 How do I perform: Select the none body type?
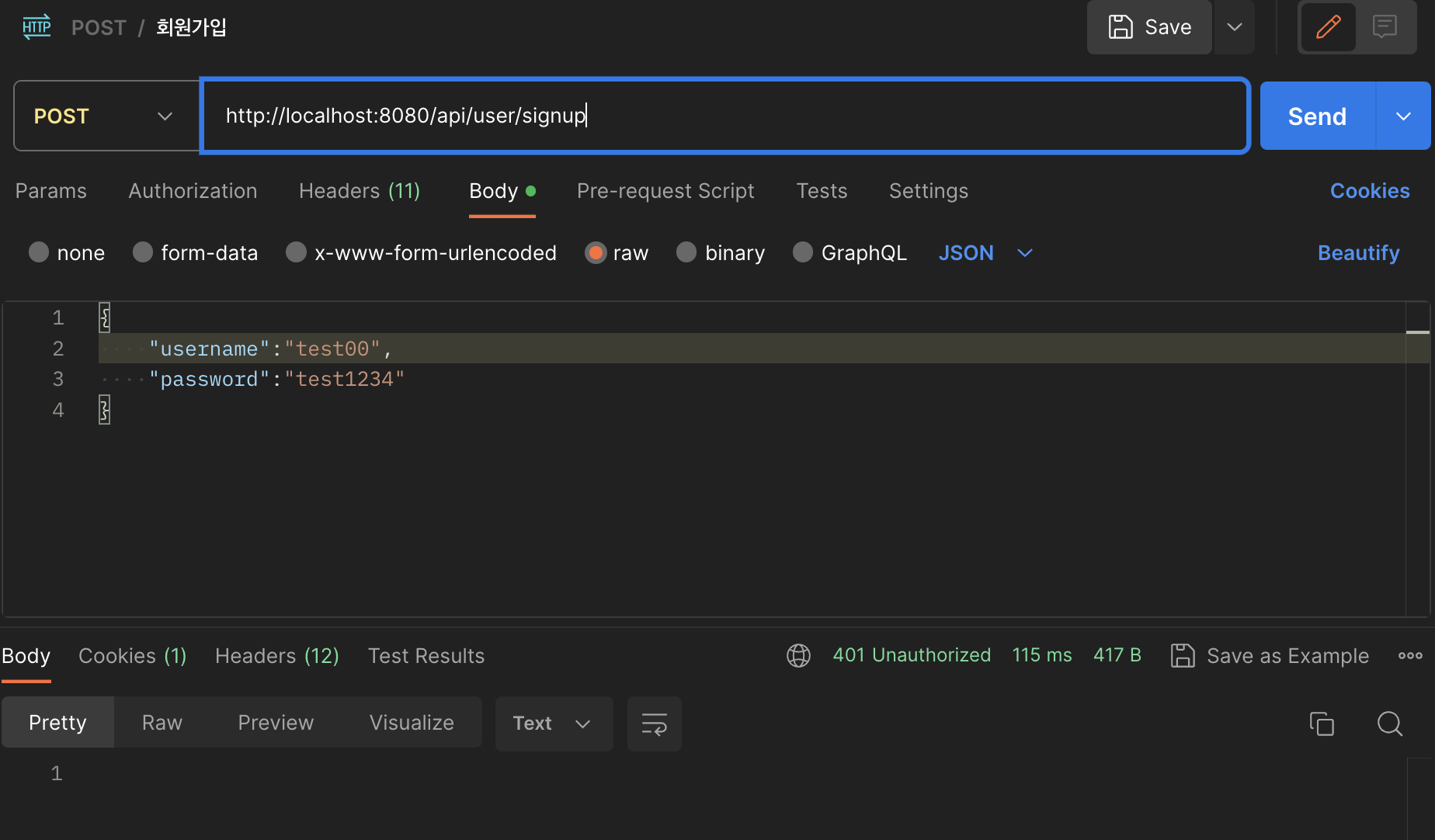pyautogui.click(x=39, y=252)
